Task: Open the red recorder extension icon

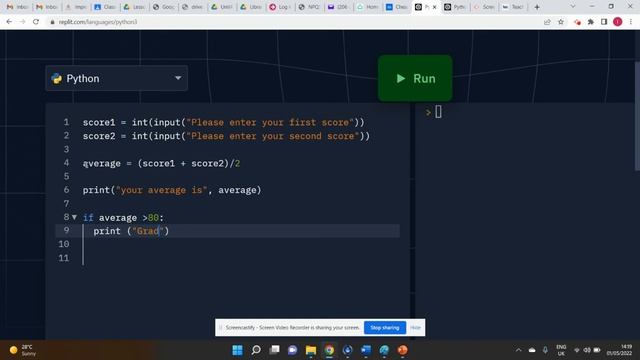Action: (x=577, y=22)
